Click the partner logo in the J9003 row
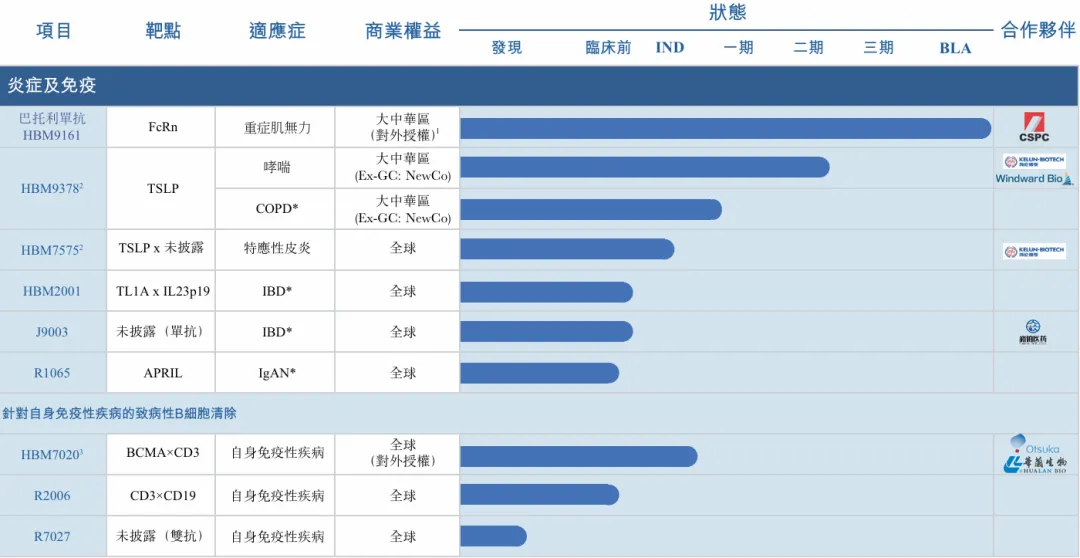The width and height of the screenshot is (1080, 558). click(1034, 332)
